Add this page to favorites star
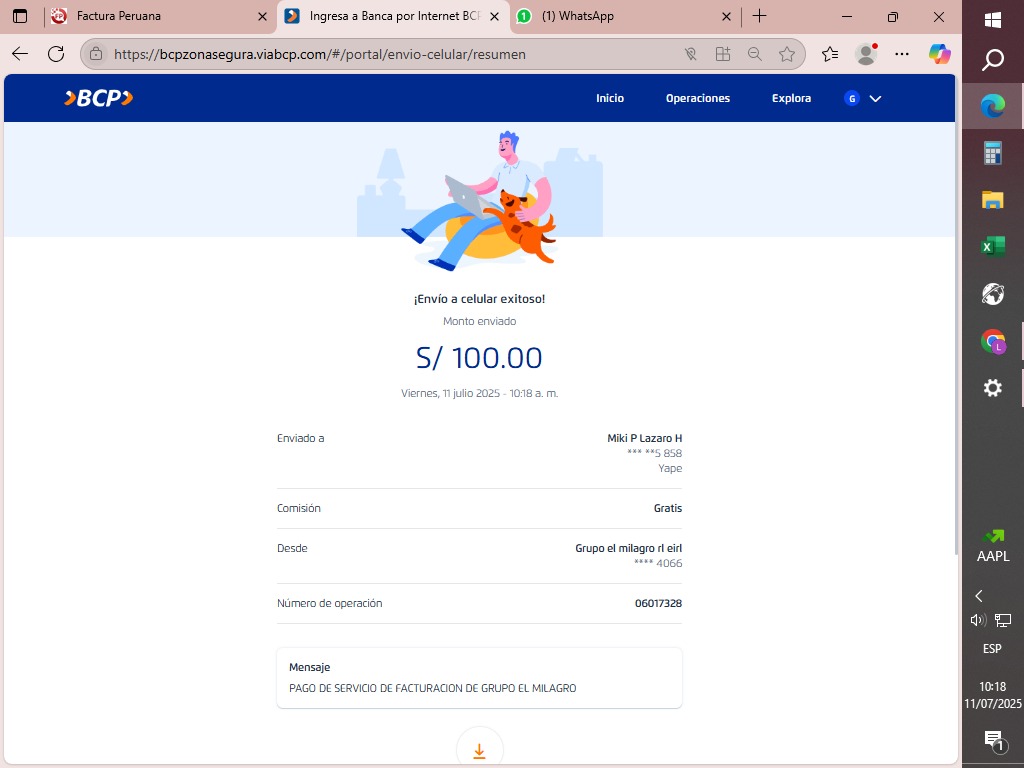 787,54
